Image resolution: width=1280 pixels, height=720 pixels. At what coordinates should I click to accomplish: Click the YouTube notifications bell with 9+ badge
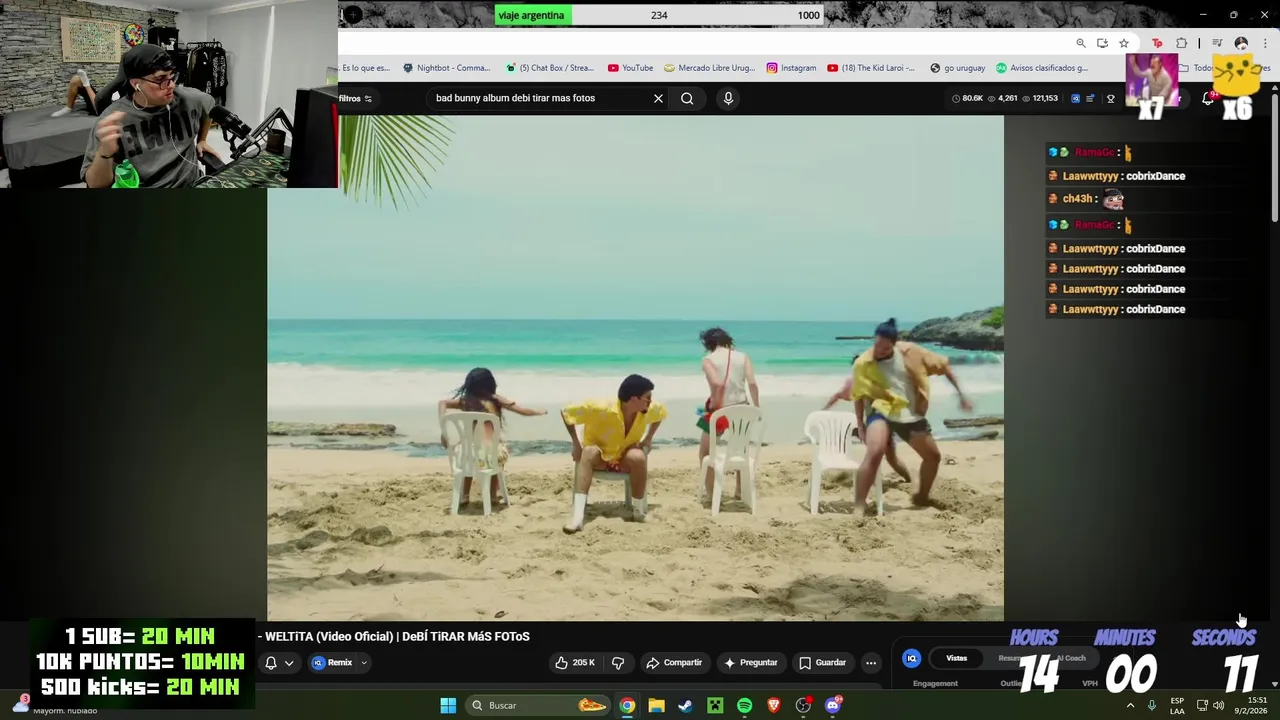click(1208, 98)
